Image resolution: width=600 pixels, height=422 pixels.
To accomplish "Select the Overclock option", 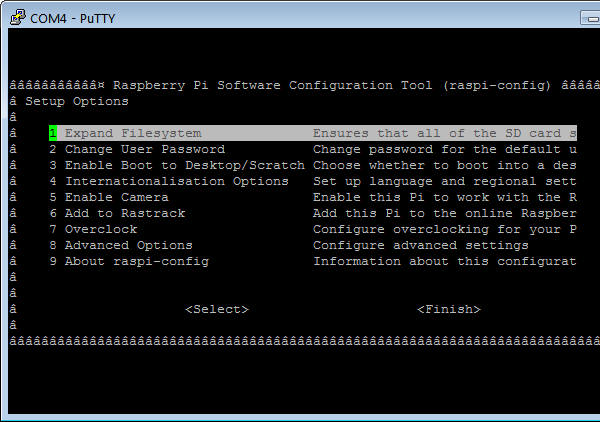I will click(x=93, y=230).
